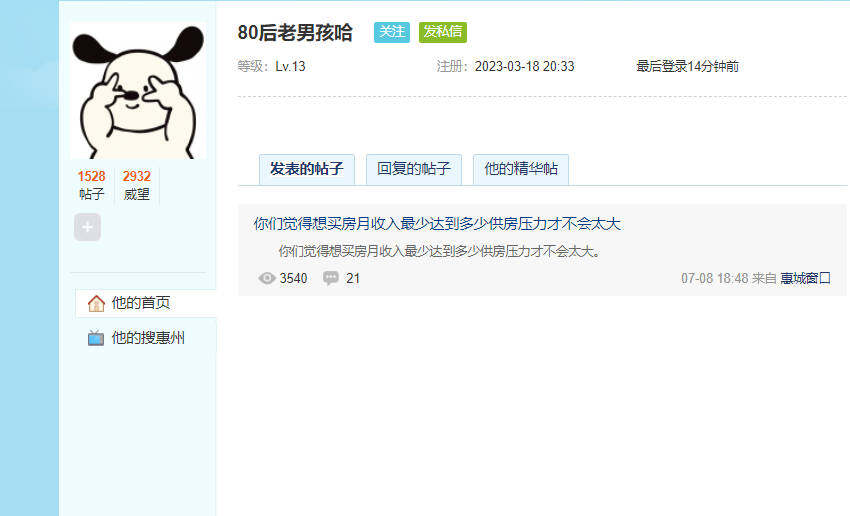Click the comment bubble icon next to 21
Screen dimensions: 850x516
click(331, 278)
